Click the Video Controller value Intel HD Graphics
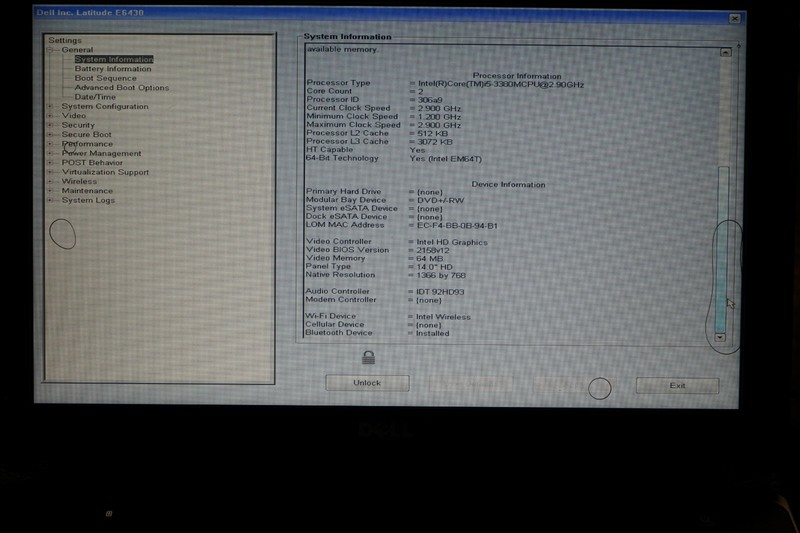800x533 pixels. click(452, 242)
